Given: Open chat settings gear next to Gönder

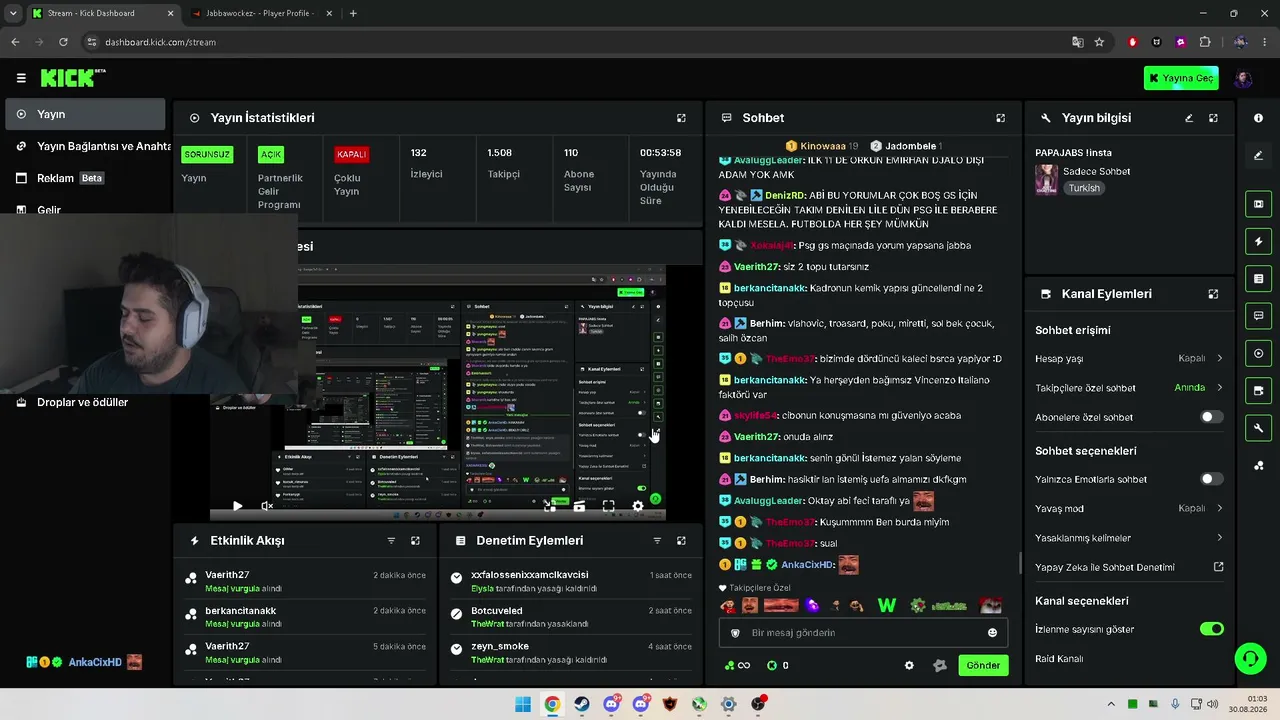Looking at the screenshot, I should [x=909, y=665].
